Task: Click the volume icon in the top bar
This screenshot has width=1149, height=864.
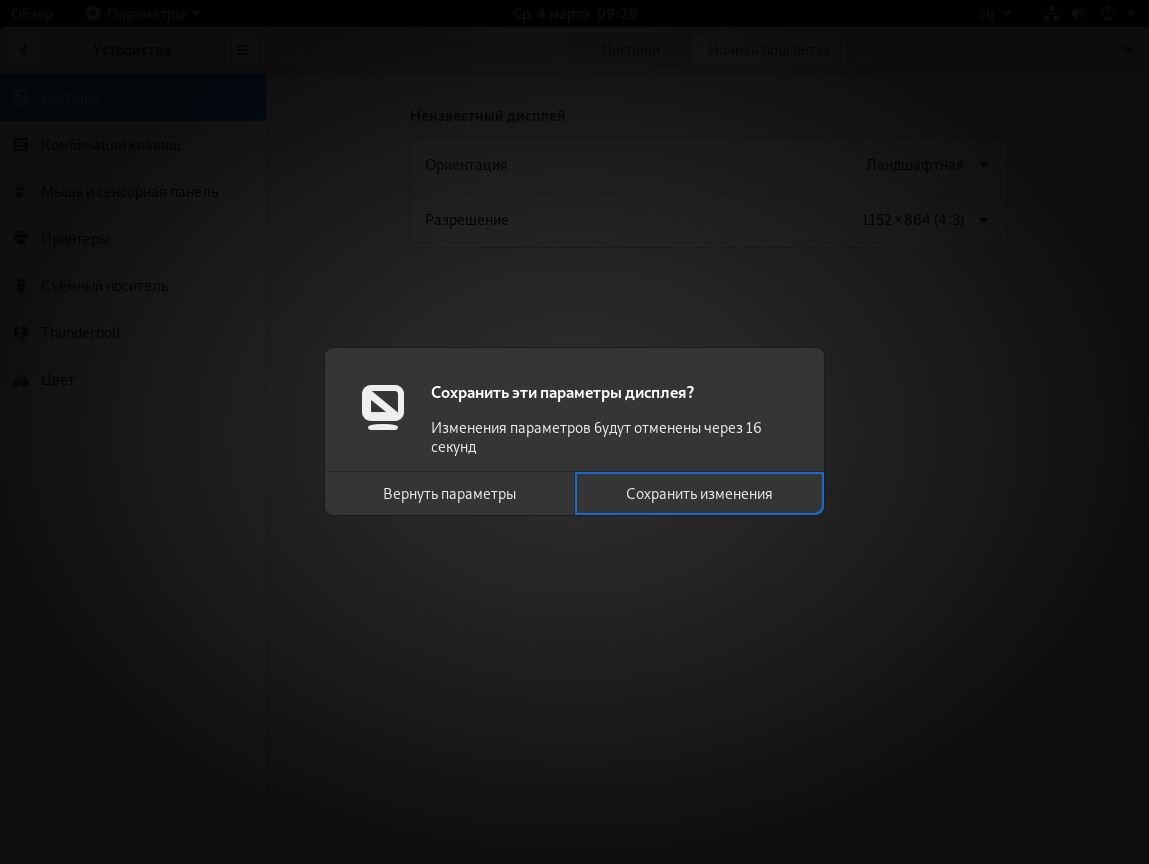Action: point(1079,13)
